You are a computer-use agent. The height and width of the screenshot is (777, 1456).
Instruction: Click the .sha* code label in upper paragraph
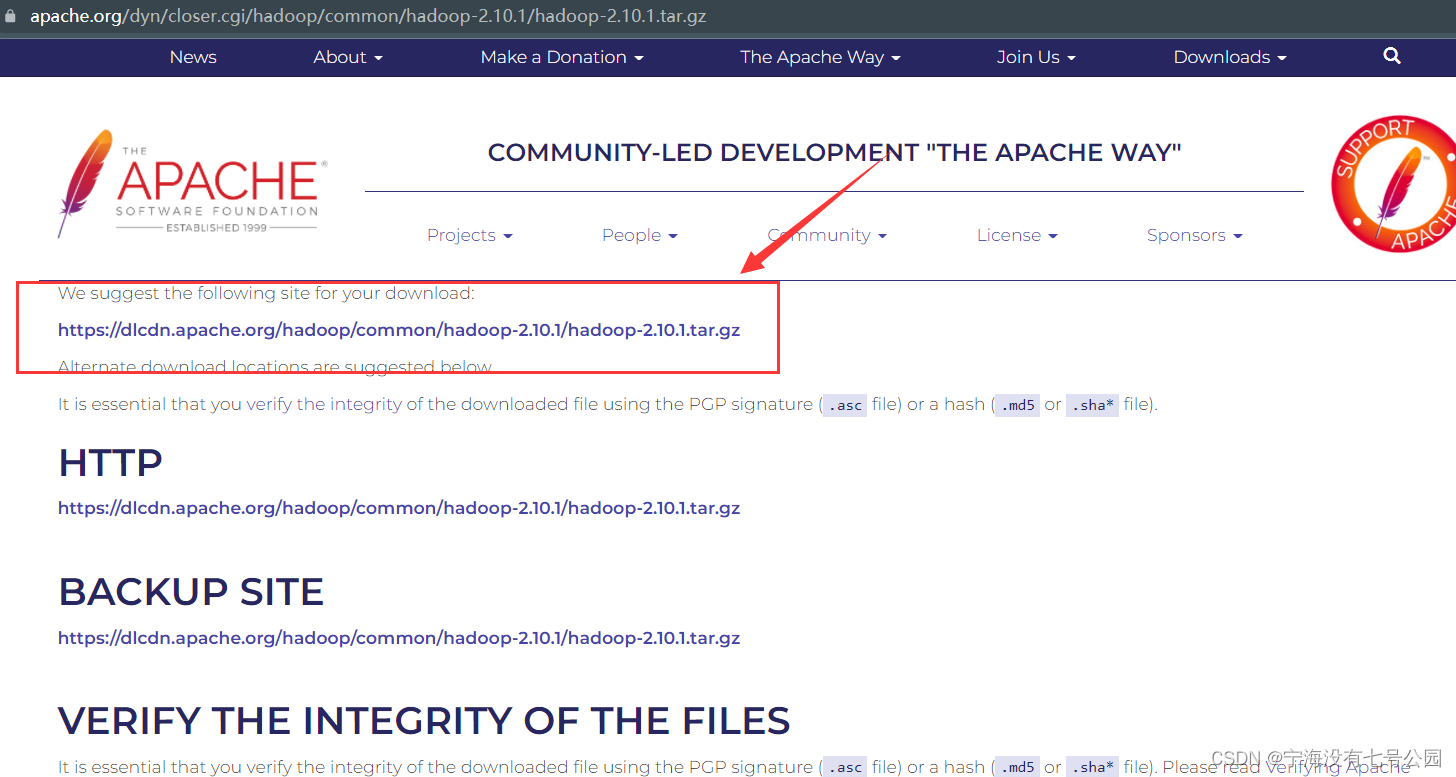(1092, 405)
